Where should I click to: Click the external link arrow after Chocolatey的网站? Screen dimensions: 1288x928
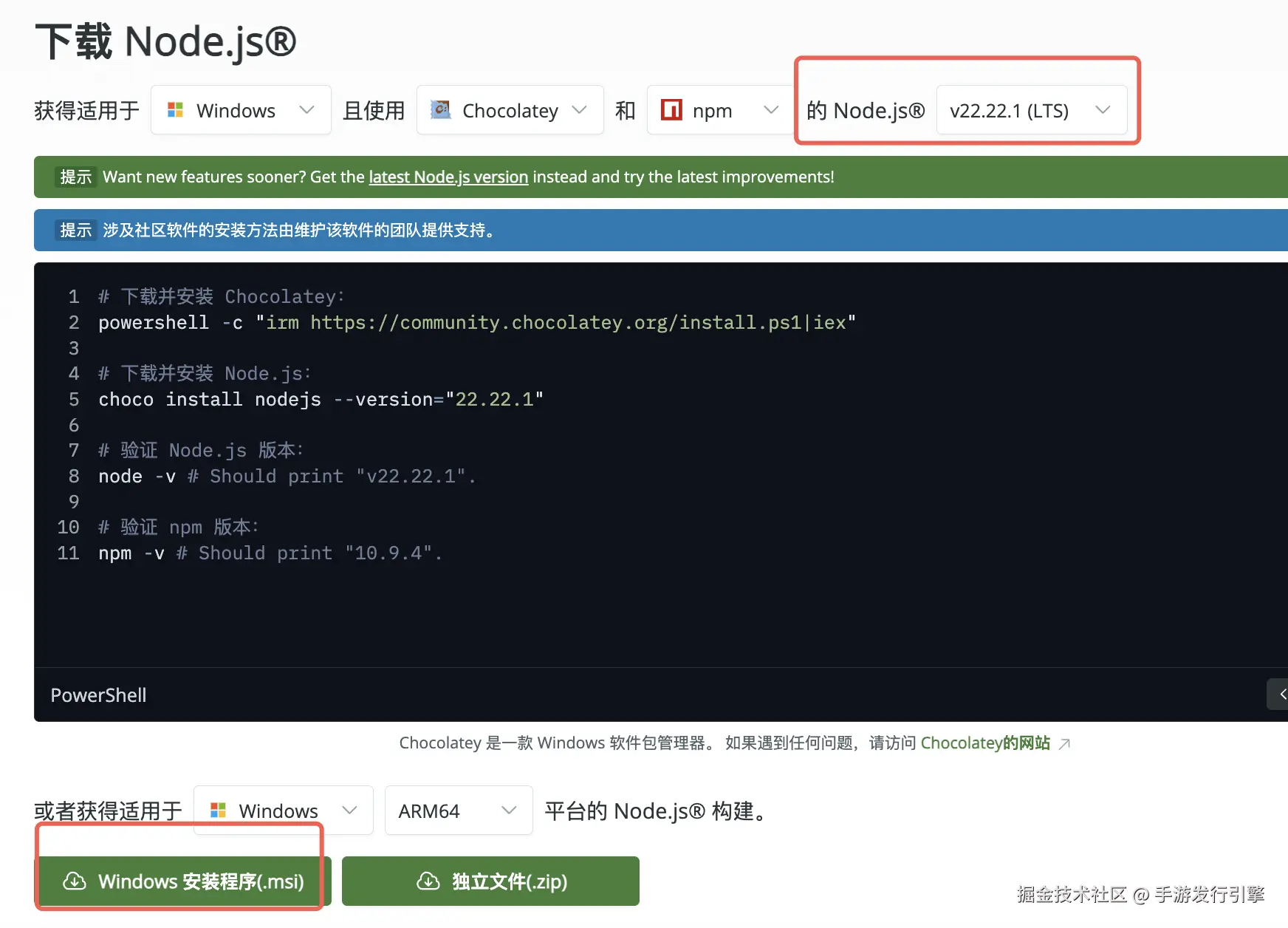click(1064, 743)
